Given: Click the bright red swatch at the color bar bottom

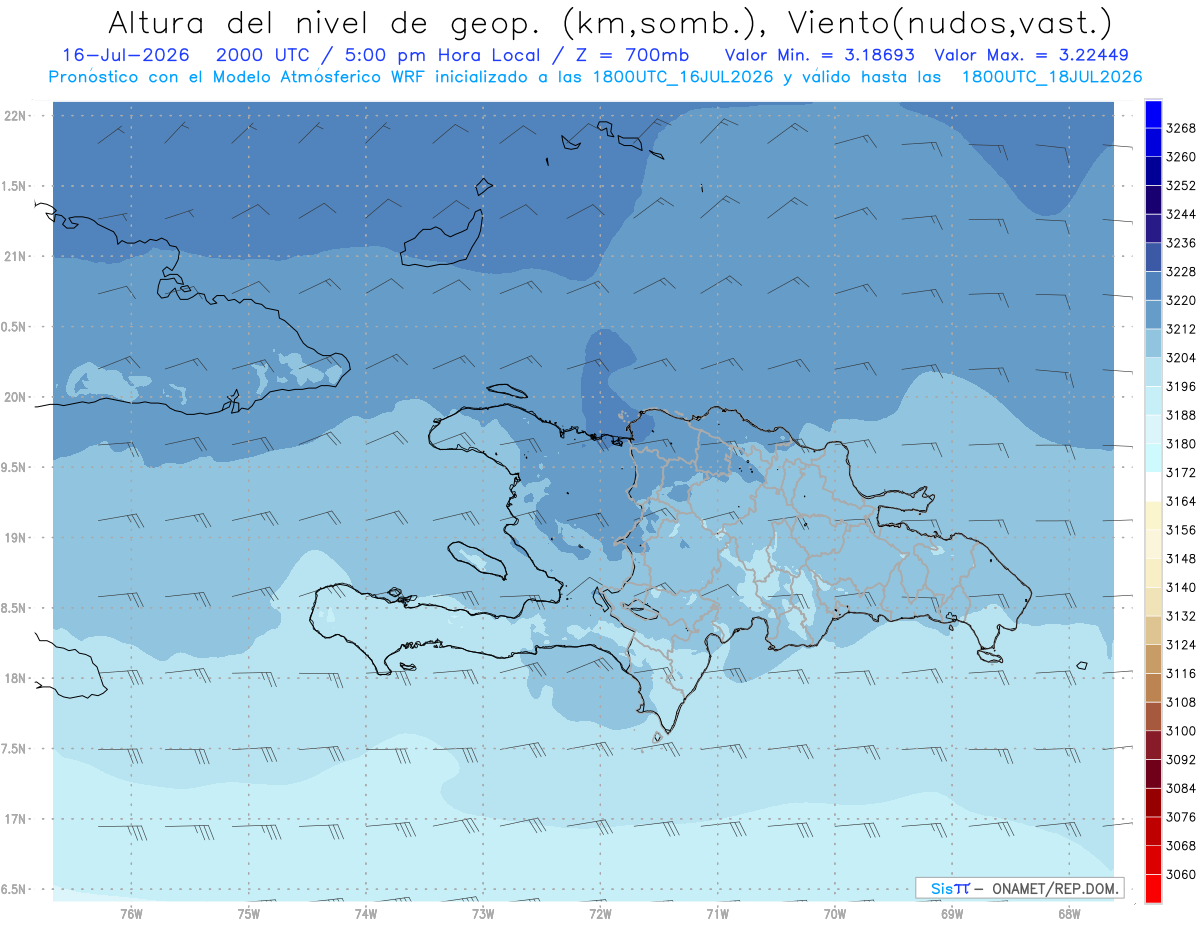Looking at the screenshot, I should tap(1153, 889).
